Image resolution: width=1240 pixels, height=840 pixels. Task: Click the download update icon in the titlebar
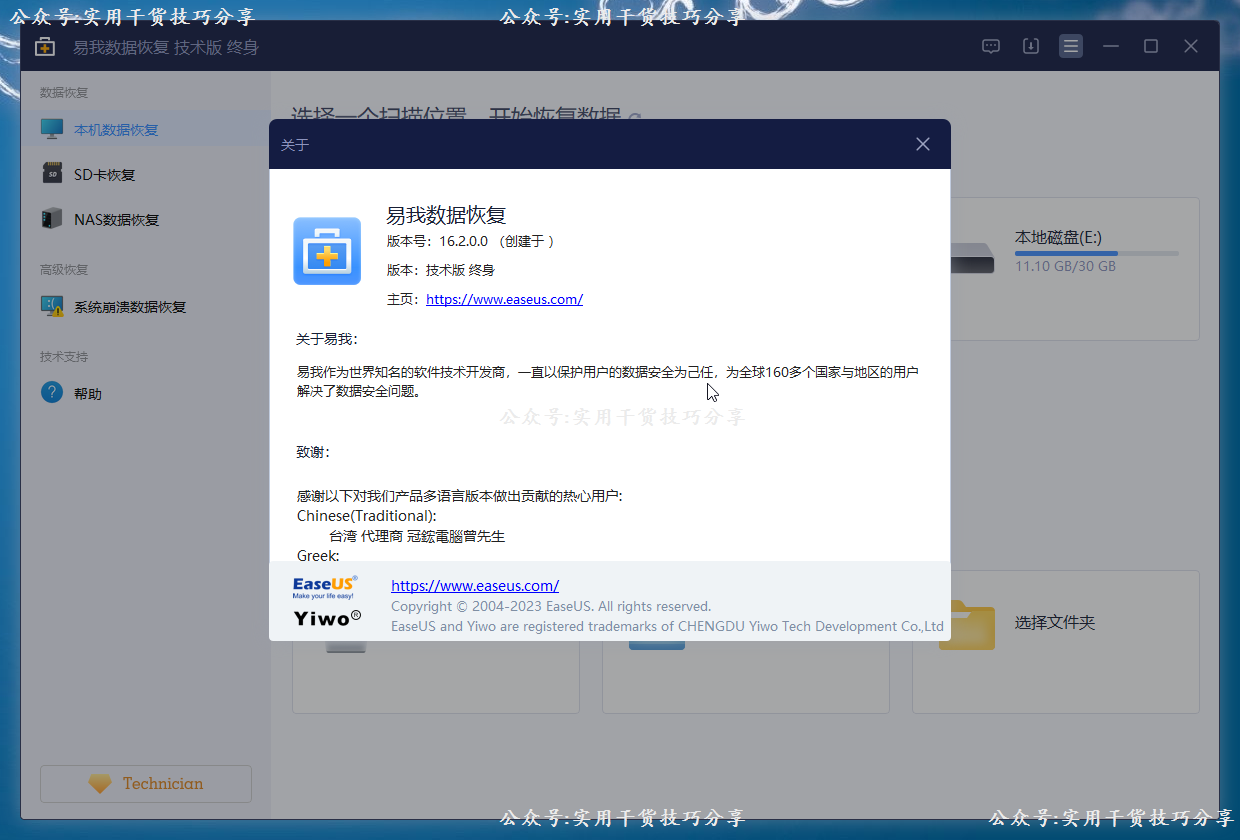[1030, 45]
